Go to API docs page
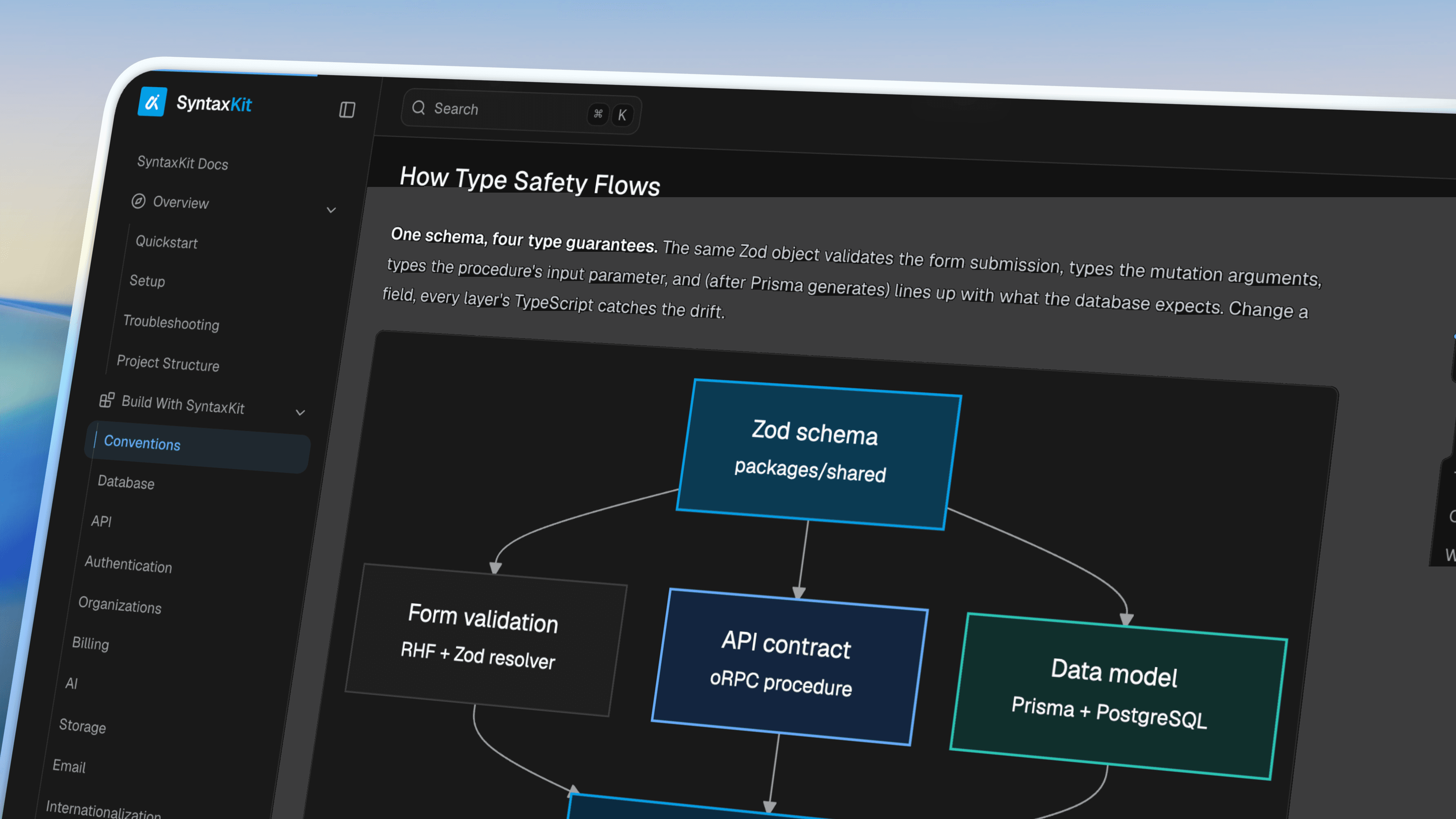Image resolution: width=1456 pixels, height=819 pixels. click(101, 521)
